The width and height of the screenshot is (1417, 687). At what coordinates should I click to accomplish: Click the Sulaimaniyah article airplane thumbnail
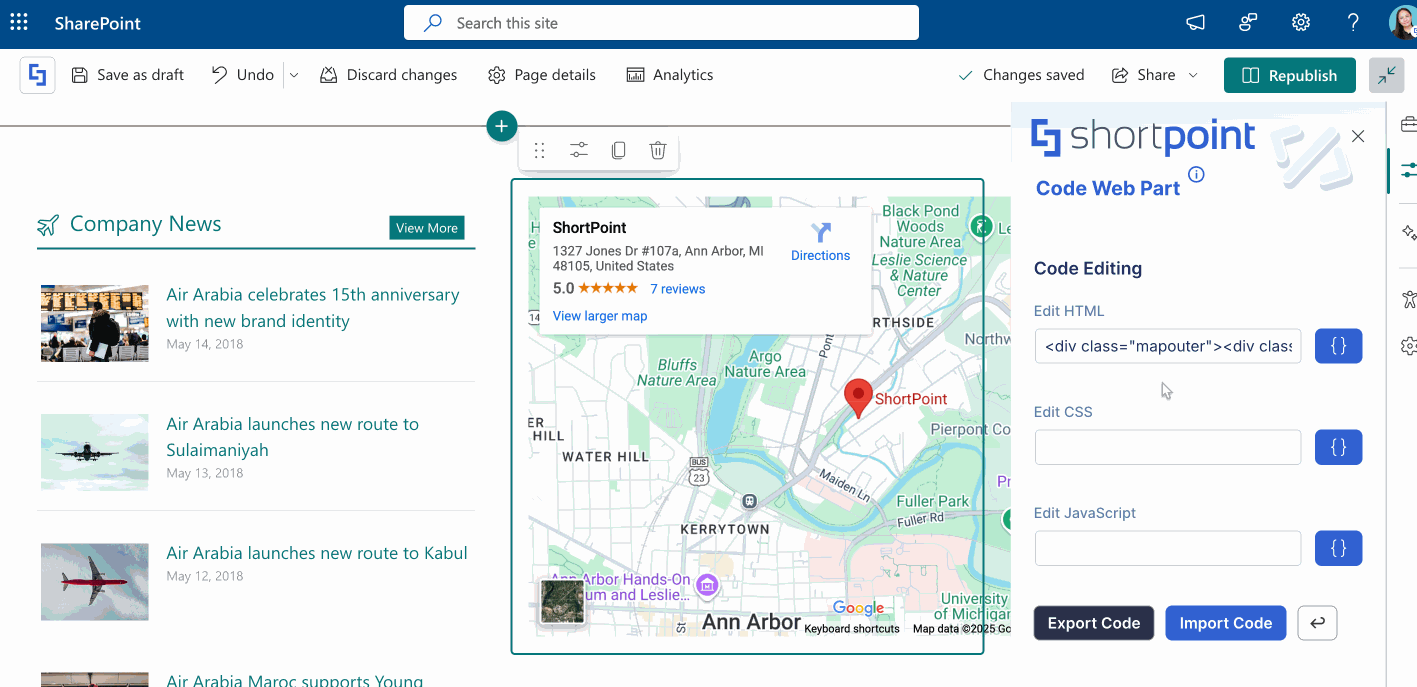pos(94,452)
